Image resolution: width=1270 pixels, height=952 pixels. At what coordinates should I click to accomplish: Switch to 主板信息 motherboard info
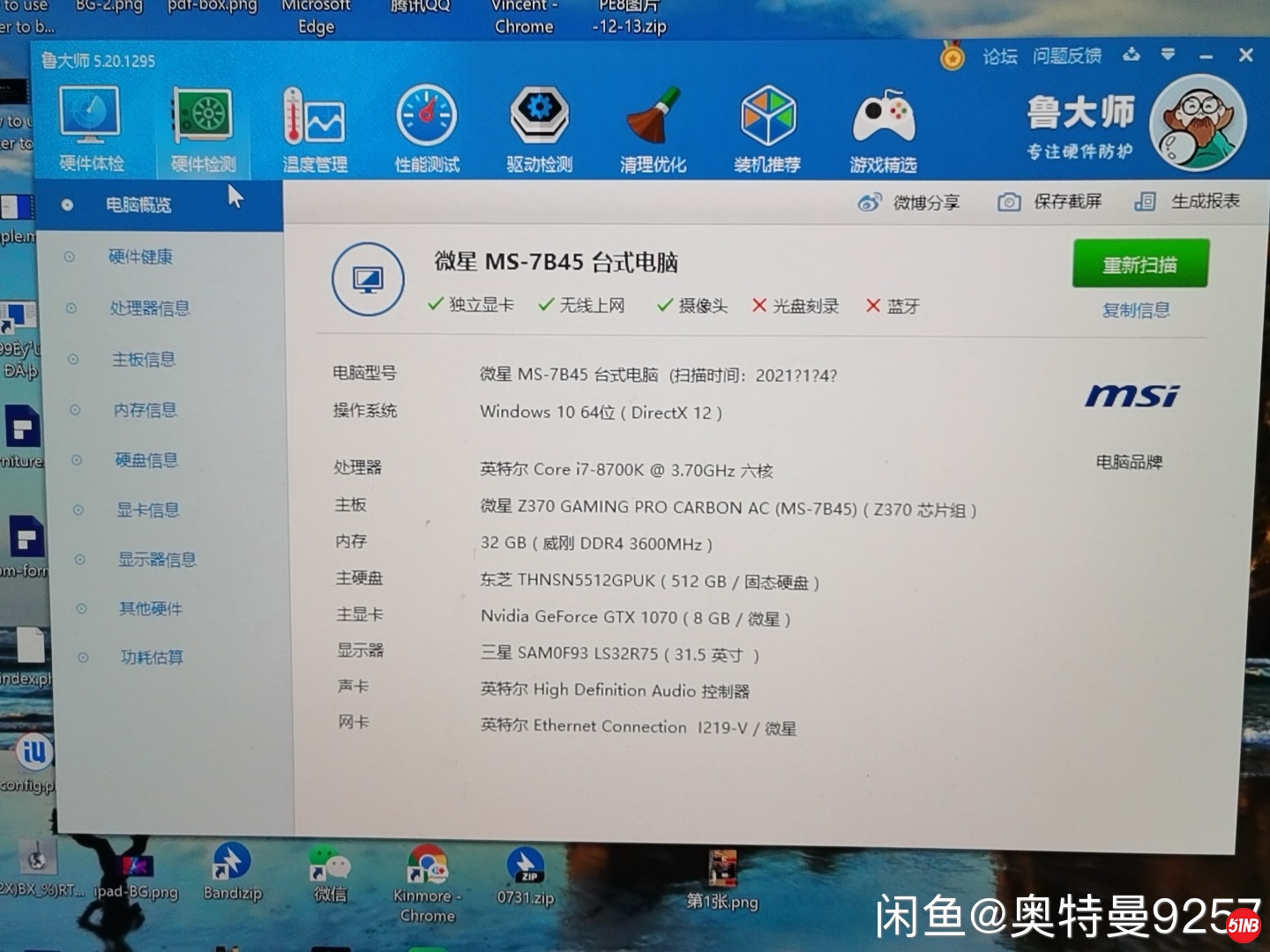point(144,359)
